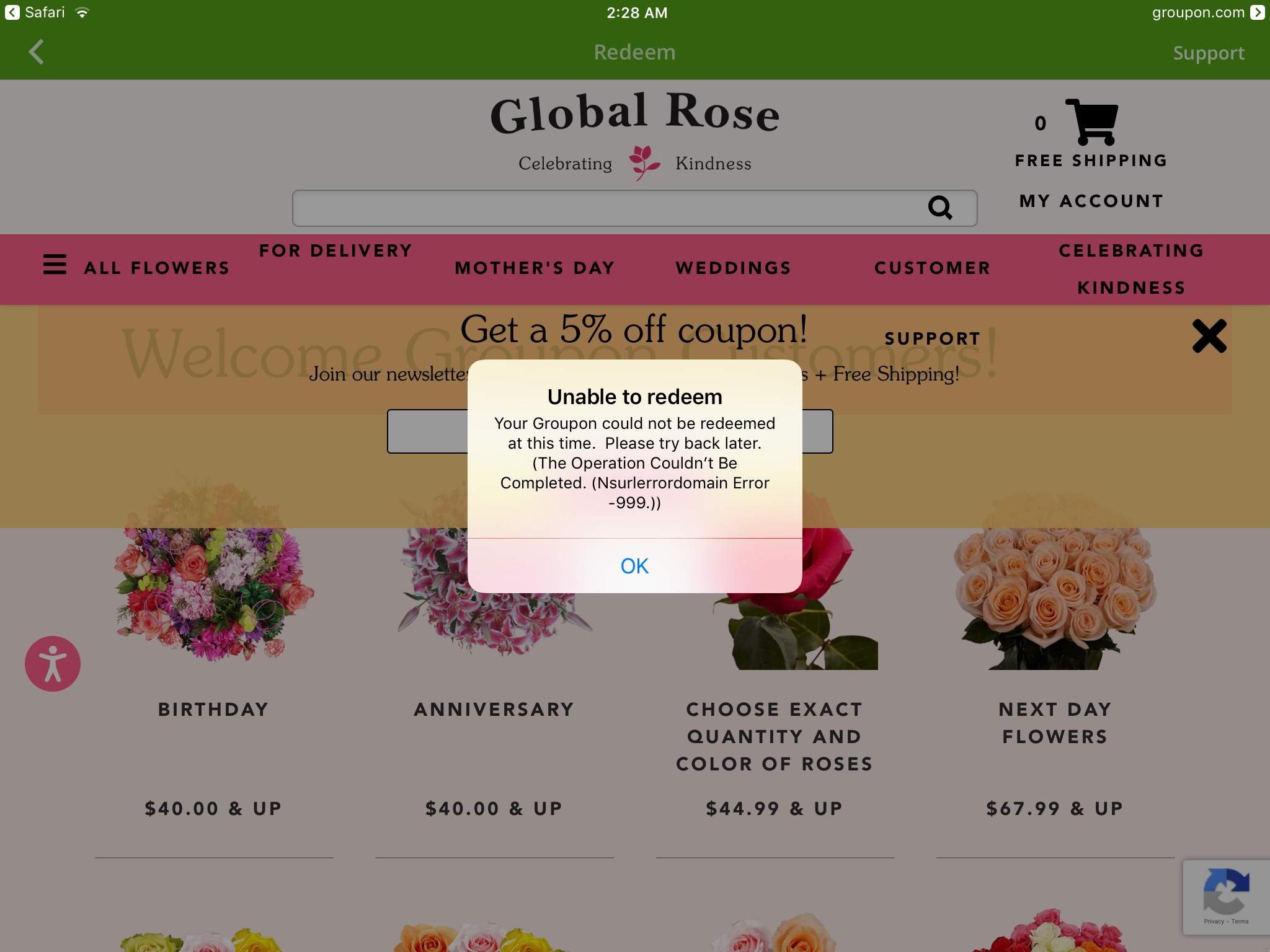The image size is (1270, 952).
Task: Close the 5% coupon banner X
Action: 1209,337
